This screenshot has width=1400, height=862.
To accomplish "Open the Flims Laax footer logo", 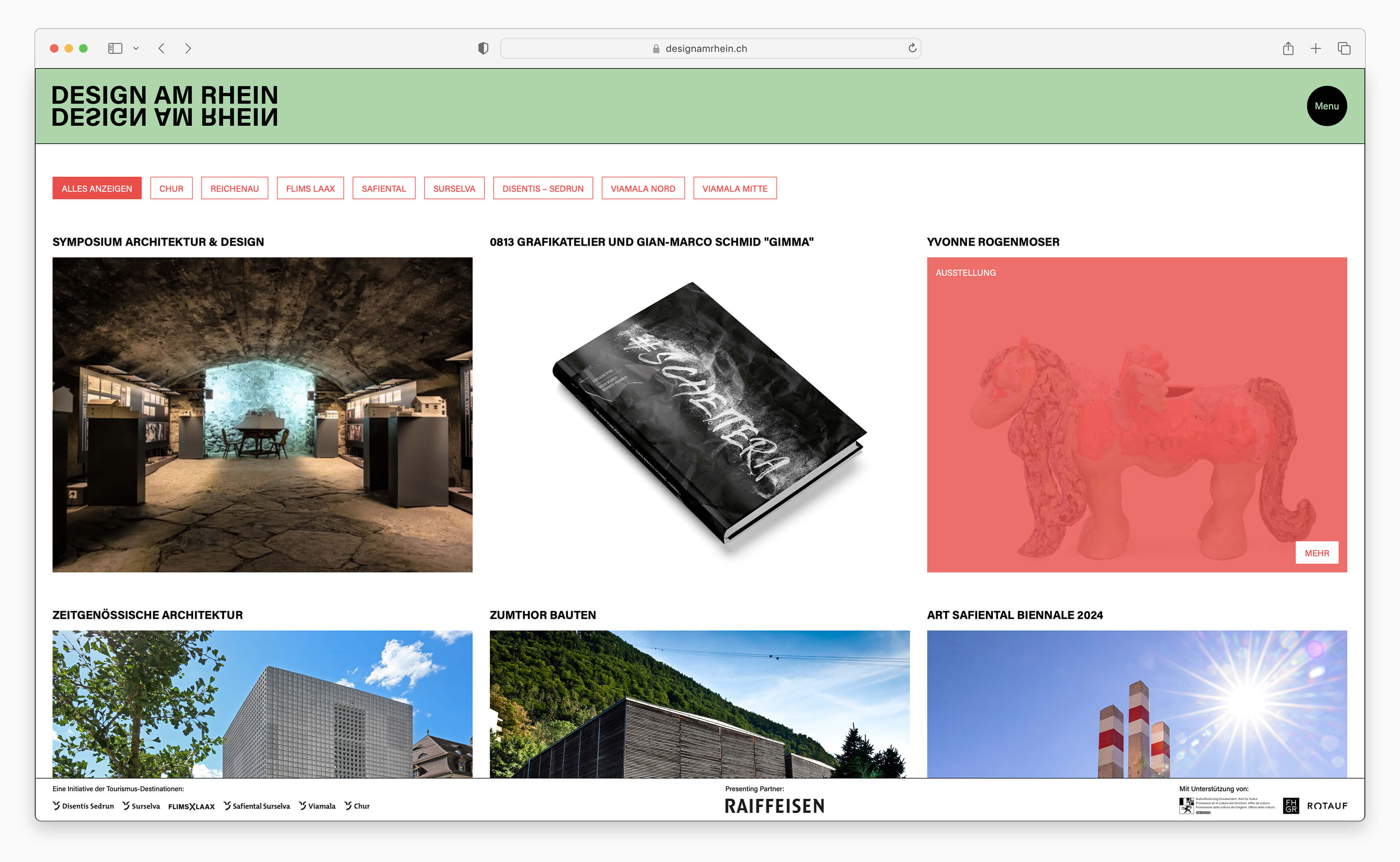I will (x=192, y=806).
